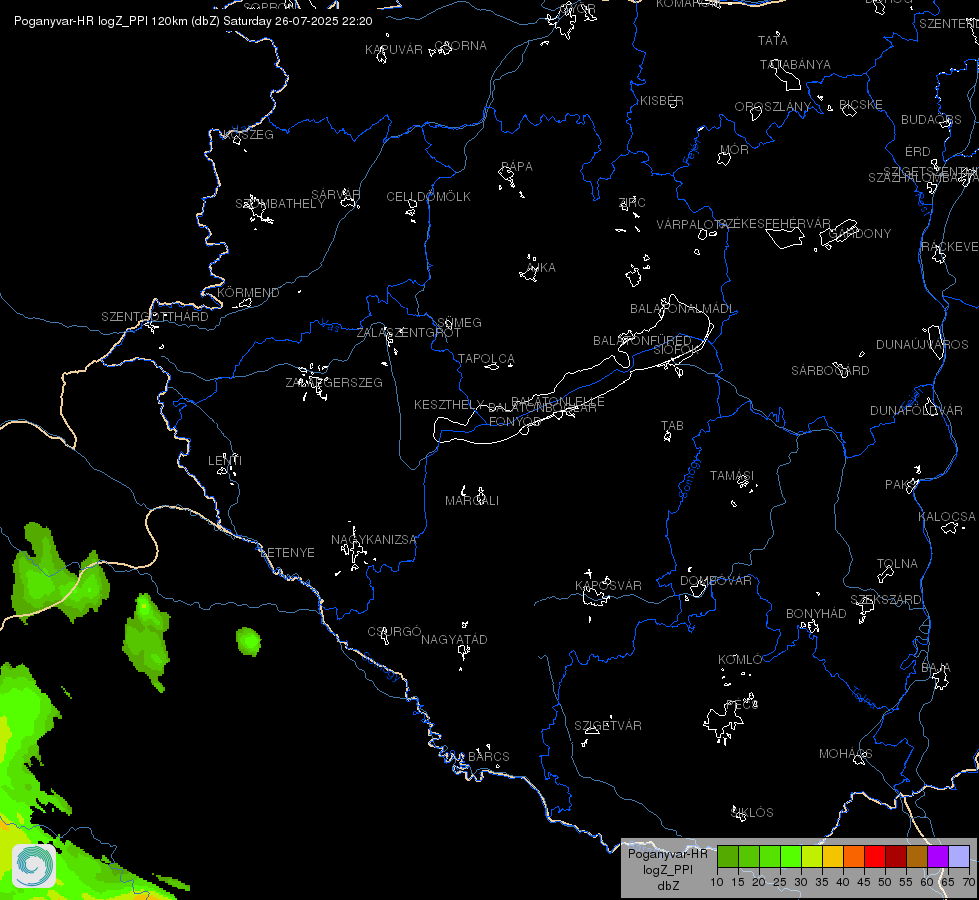Select the LENTI city label

[225, 460]
